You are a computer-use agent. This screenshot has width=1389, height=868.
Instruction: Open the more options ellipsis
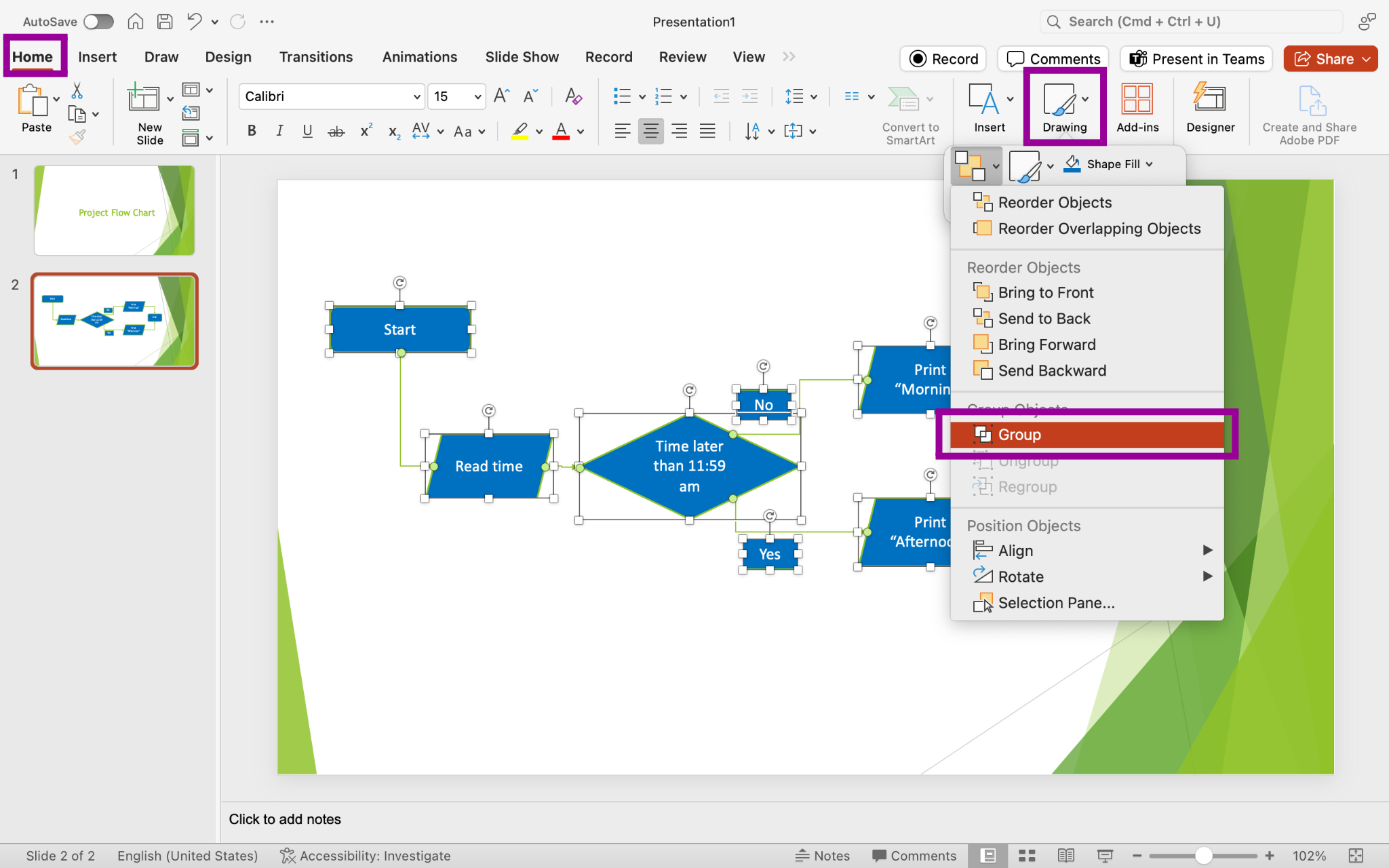(x=267, y=22)
